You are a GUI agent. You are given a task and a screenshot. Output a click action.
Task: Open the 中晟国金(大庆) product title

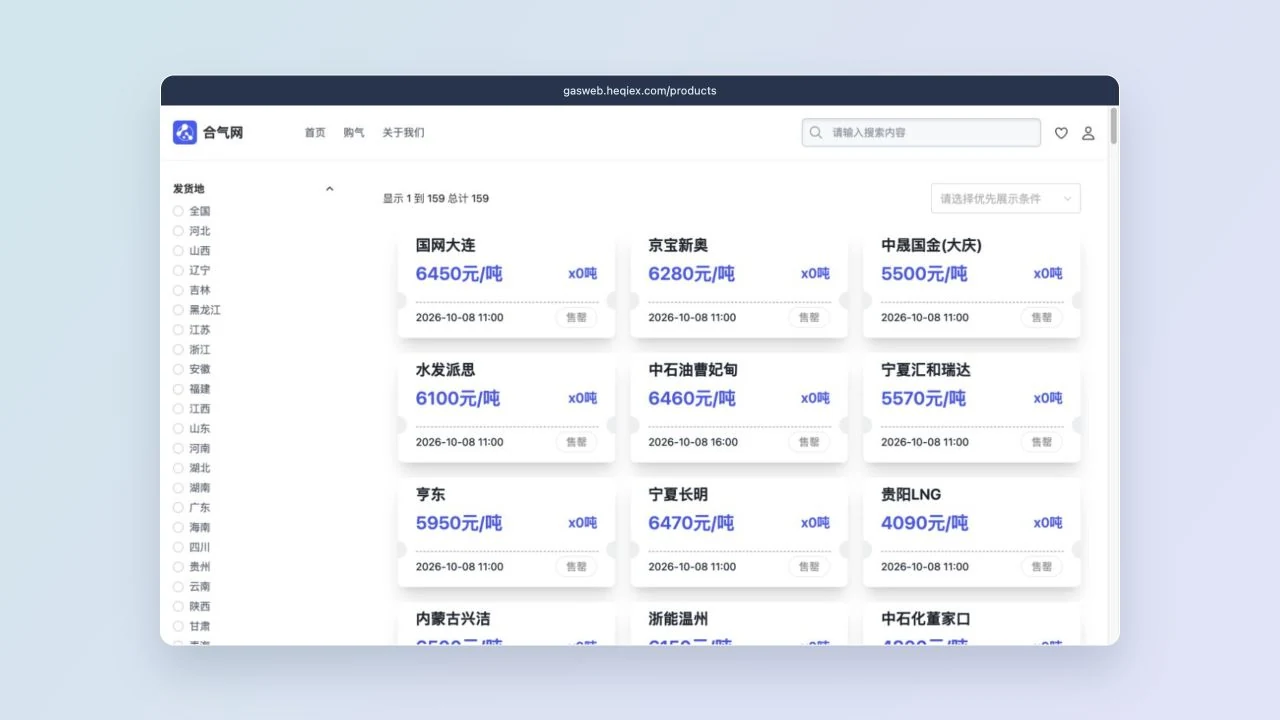click(931, 245)
